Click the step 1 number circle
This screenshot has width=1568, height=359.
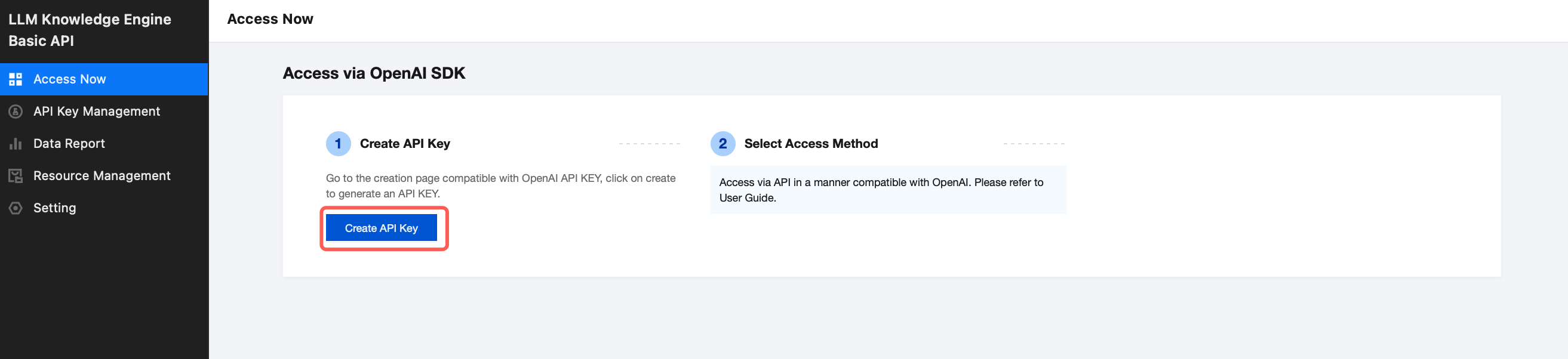(x=338, y=144)
